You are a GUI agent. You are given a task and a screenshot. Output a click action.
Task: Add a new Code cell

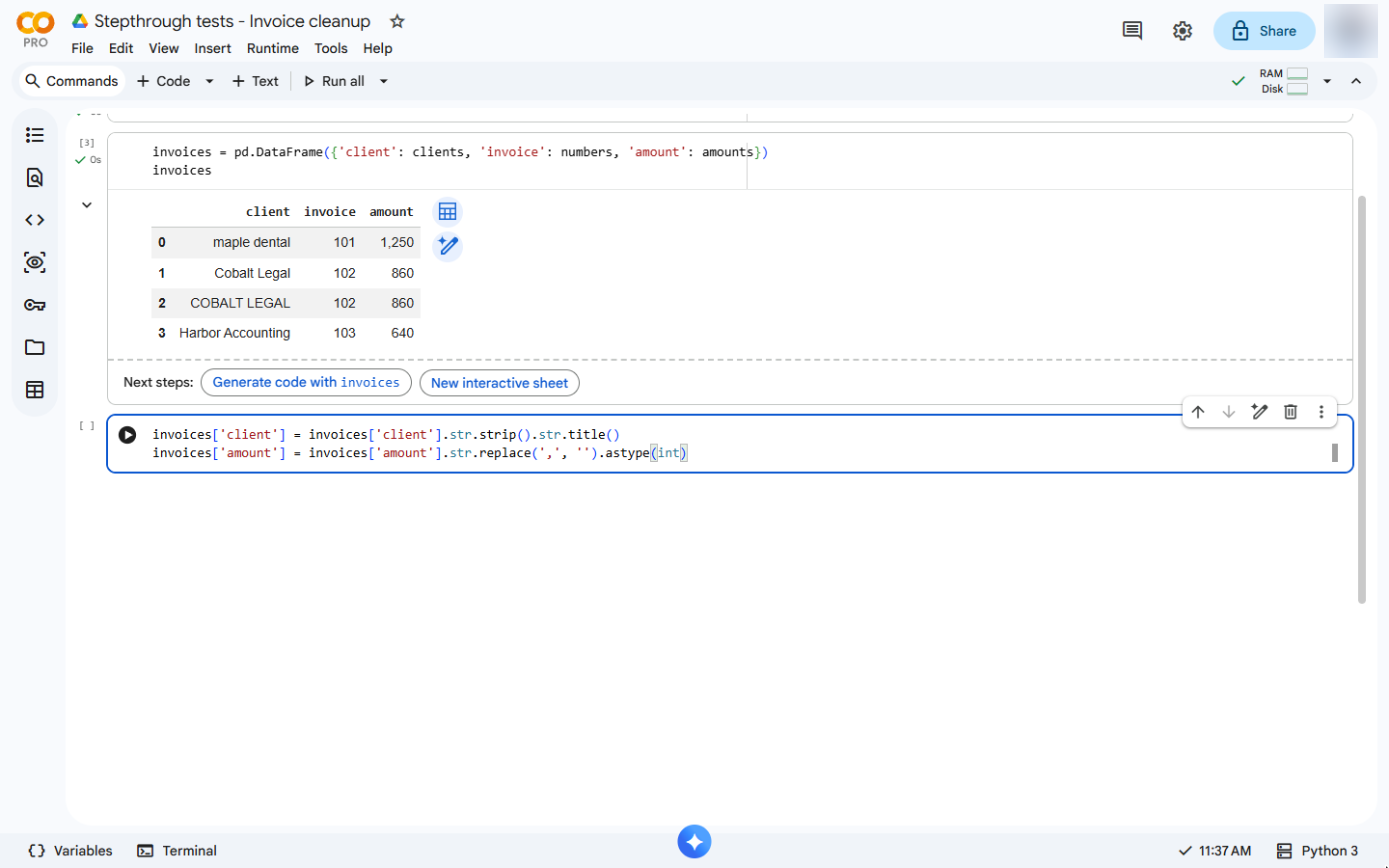click(x=163, y=81)
